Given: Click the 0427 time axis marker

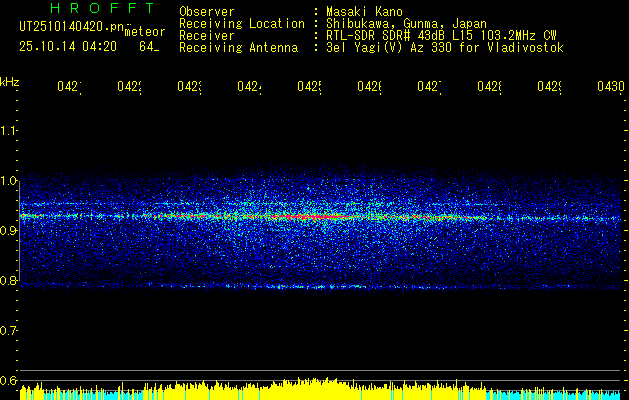Looking at the screenshot, I should pos(429,86).
